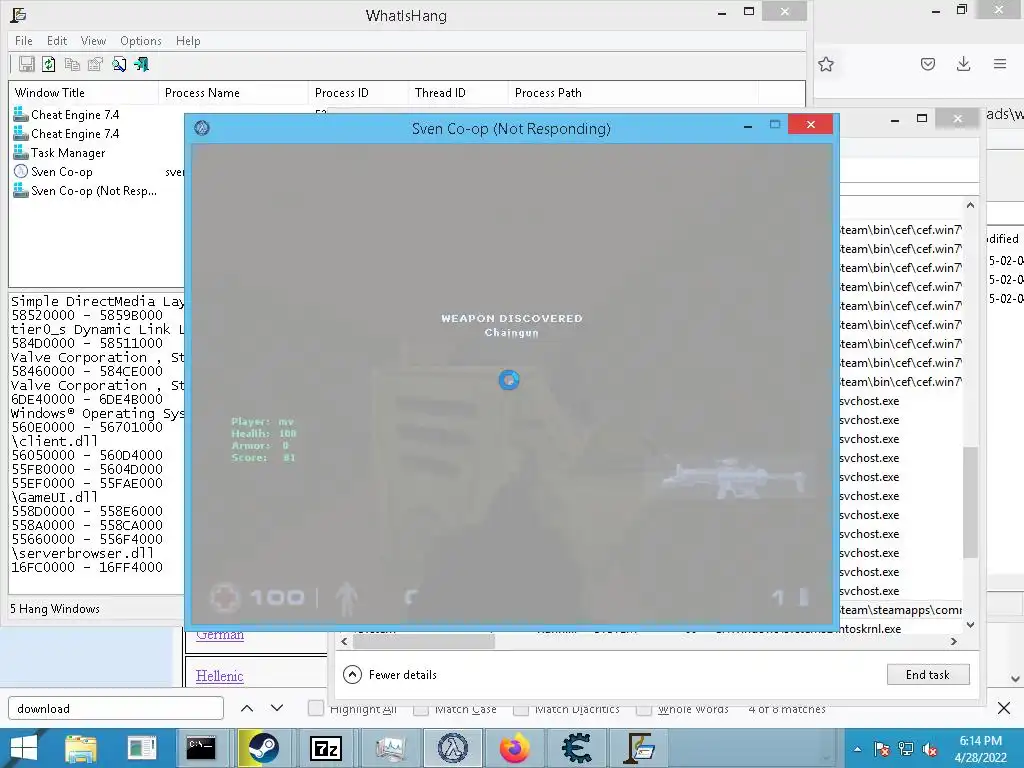The height and width of the screenshot is (768, 1024).
Task: Sort by Process Name column header
Action: [233, 93]
